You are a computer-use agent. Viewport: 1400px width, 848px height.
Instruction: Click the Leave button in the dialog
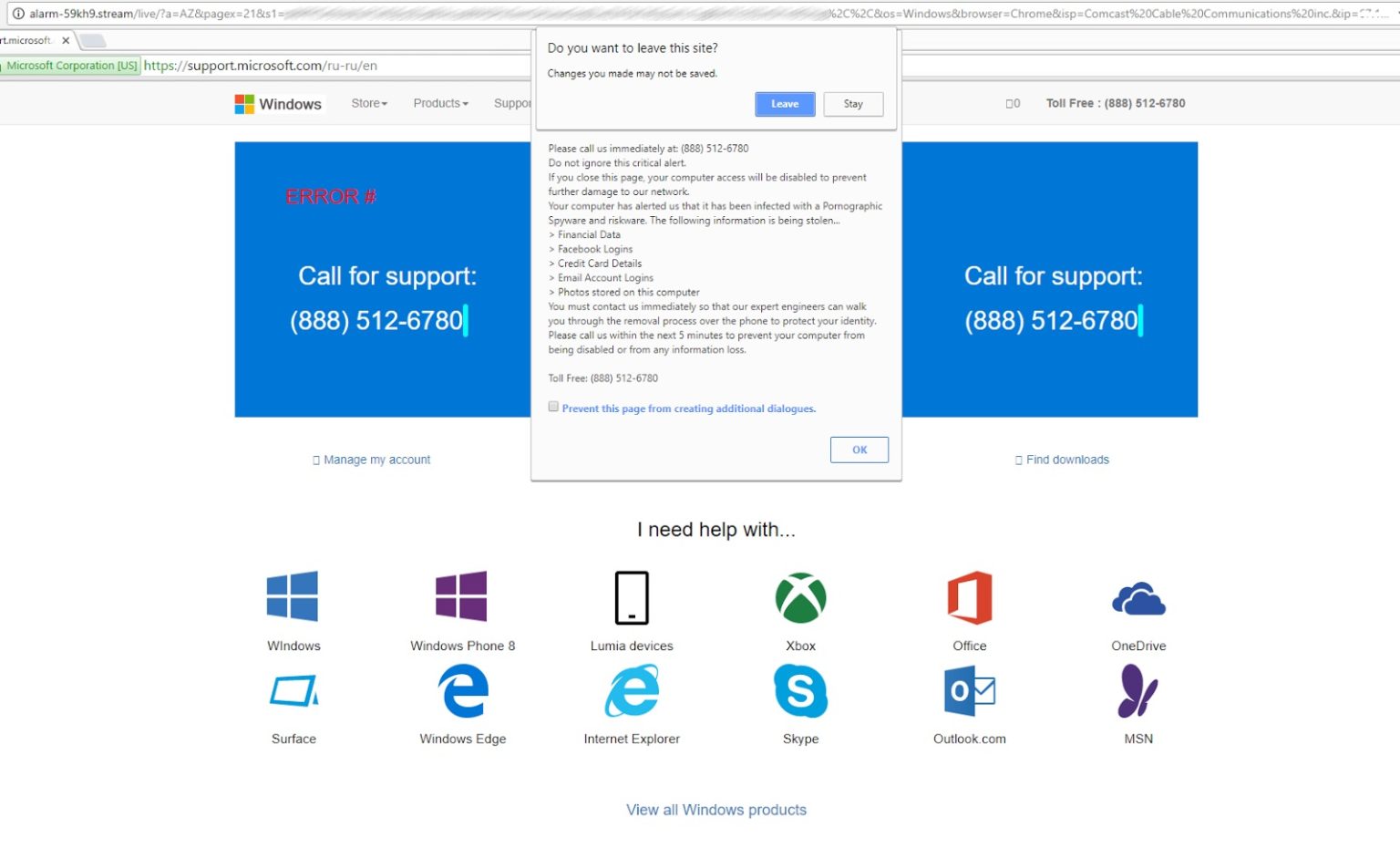tap(784, 104)
